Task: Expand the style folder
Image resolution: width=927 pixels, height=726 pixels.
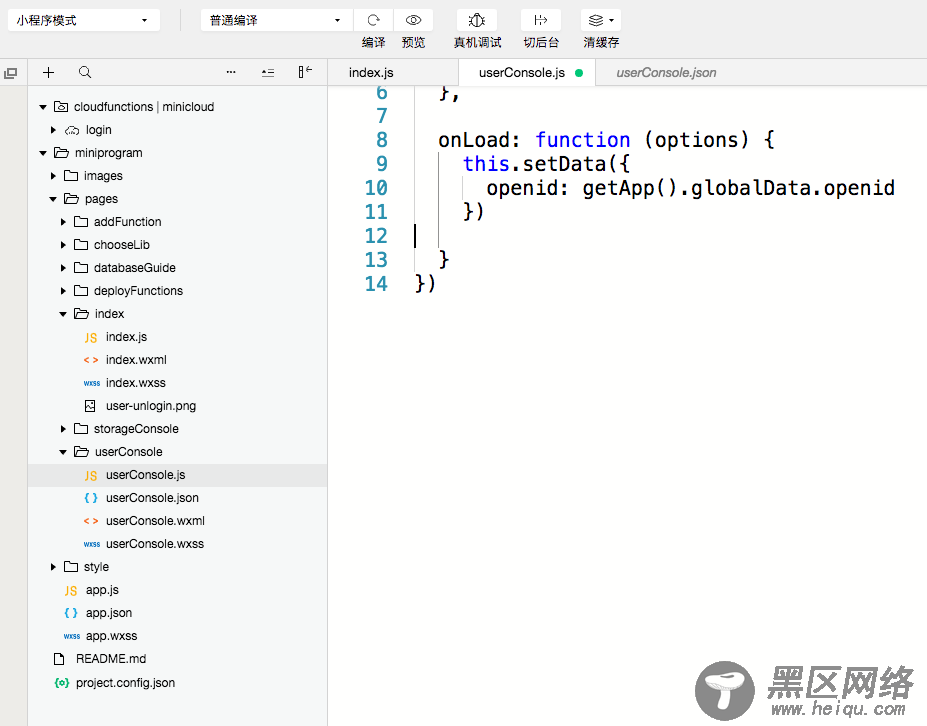Action: (x=53, y=567)
